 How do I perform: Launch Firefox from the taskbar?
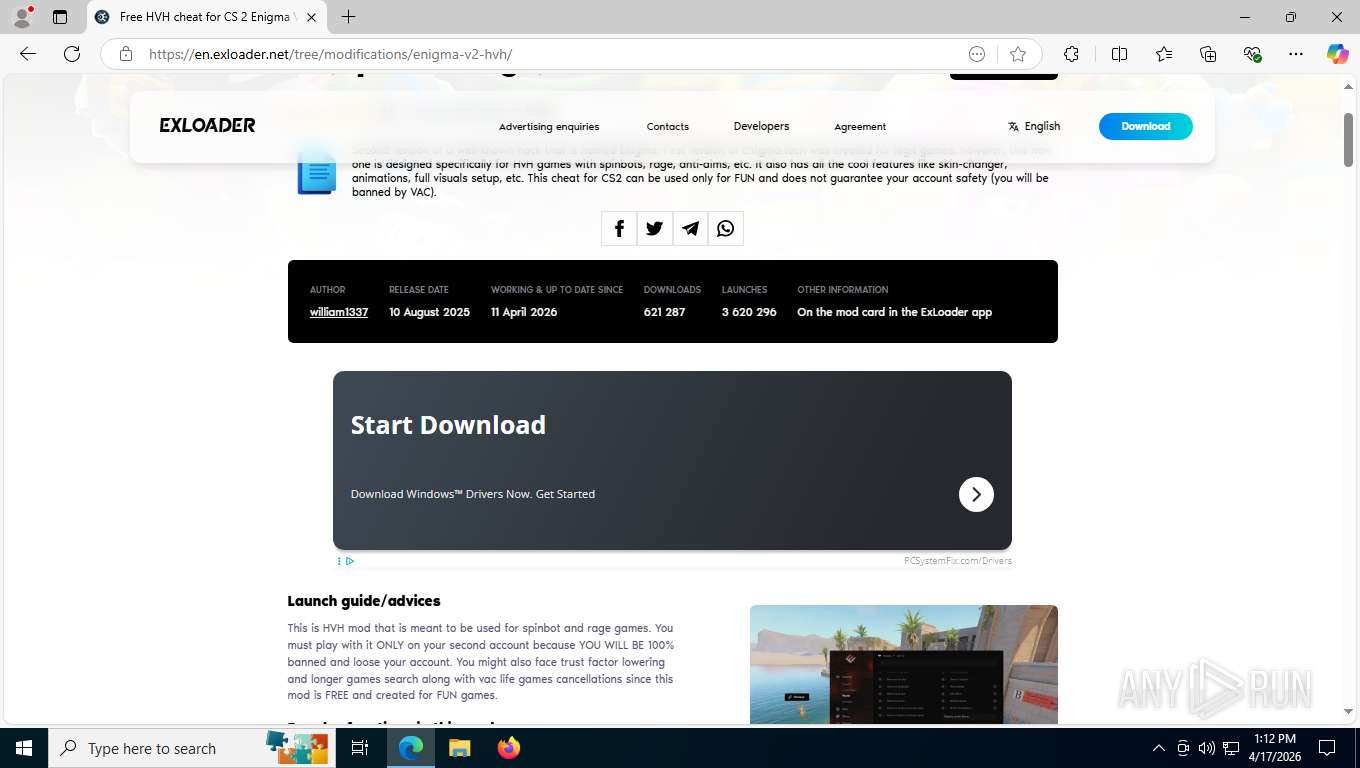pyautogui.click(x=509, y=748)
